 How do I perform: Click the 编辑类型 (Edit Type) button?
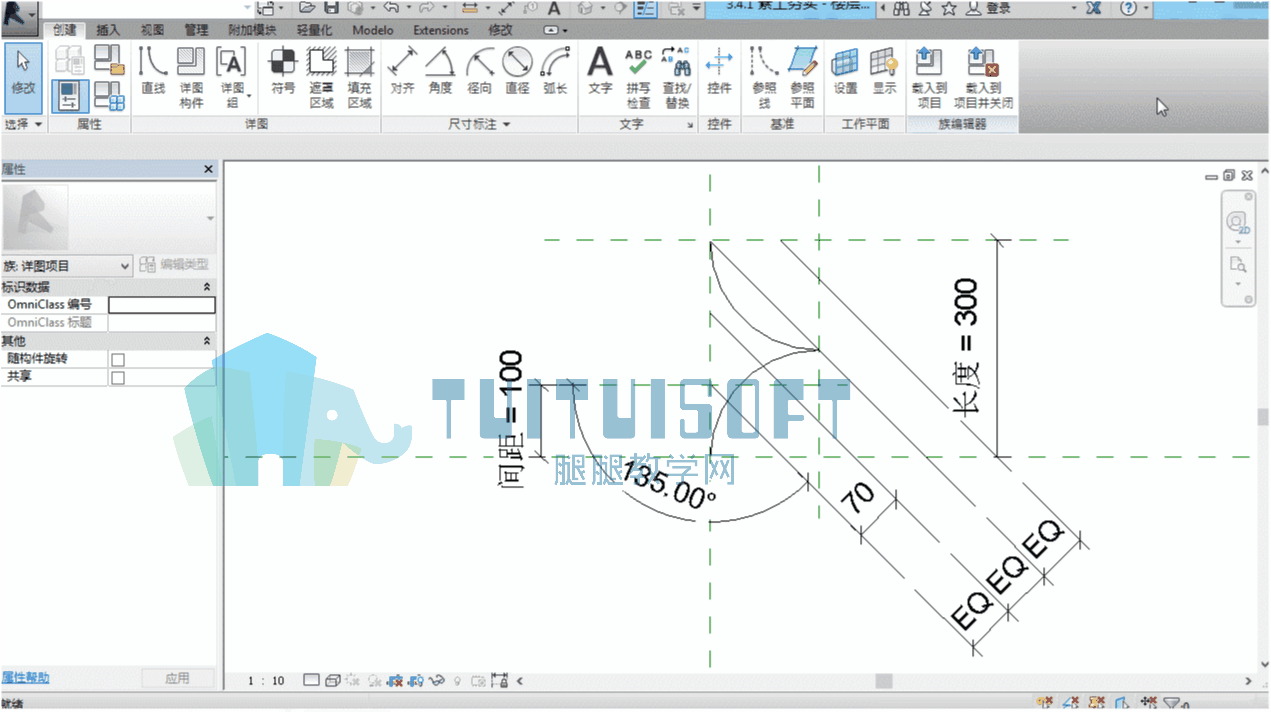pyautogui.click(x=174, y=265)
